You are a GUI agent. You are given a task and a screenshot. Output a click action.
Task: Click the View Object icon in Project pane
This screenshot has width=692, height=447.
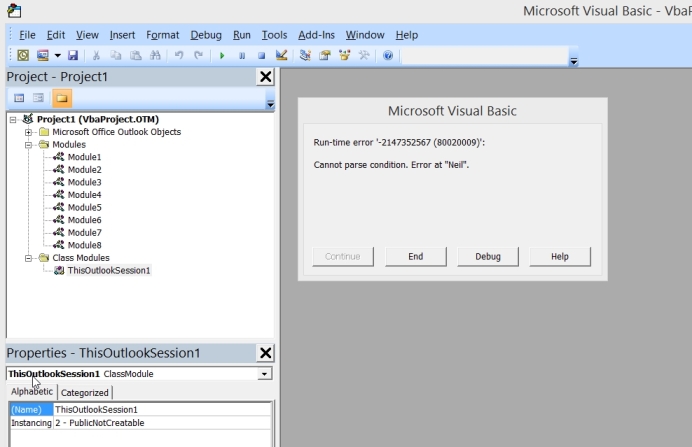38,98
